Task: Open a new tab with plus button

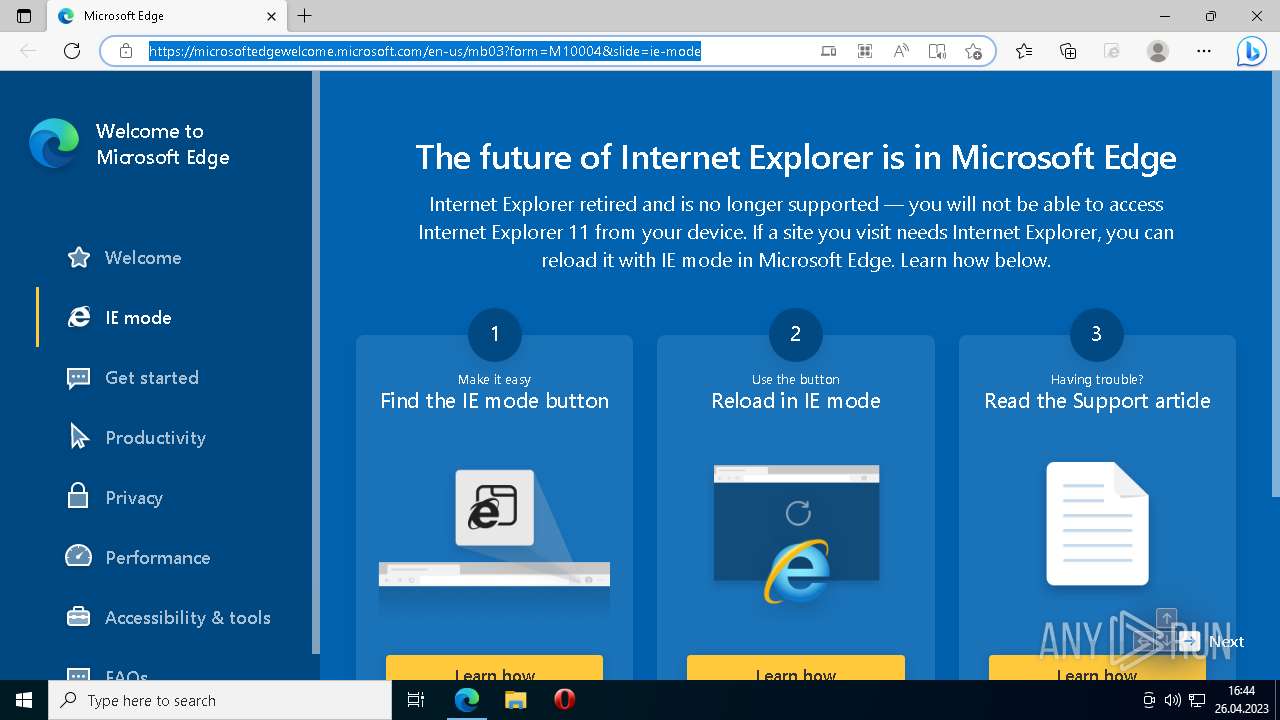Action: [305, 16]
